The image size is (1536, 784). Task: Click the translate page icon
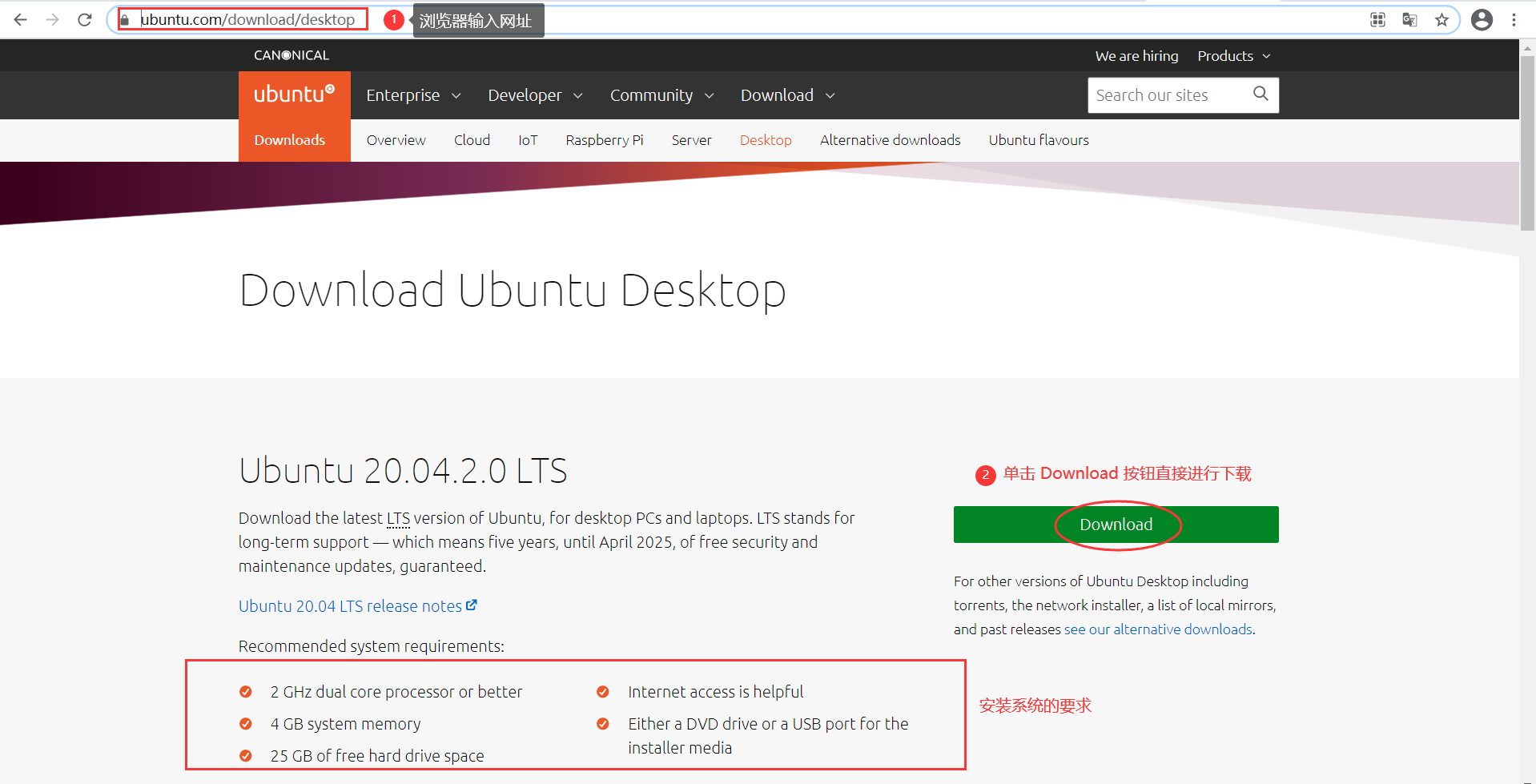tap(1409, 20)
